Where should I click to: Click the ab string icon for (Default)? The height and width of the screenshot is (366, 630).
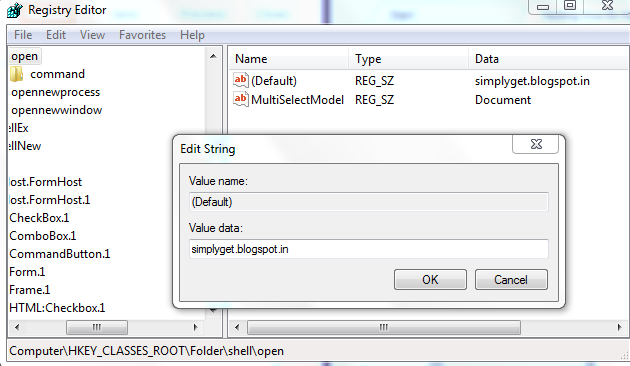240,80
